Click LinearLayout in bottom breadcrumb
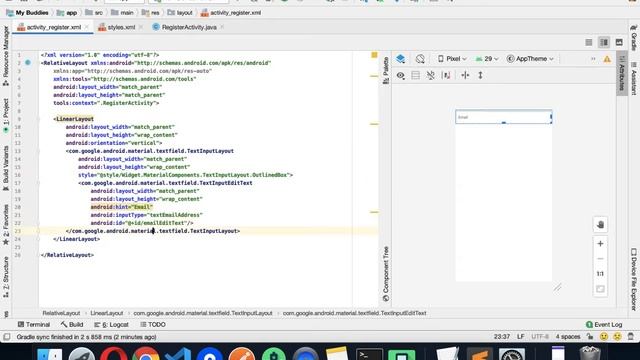Image resolution: width=640 pixels, height=360 pixels. (107, 313)
